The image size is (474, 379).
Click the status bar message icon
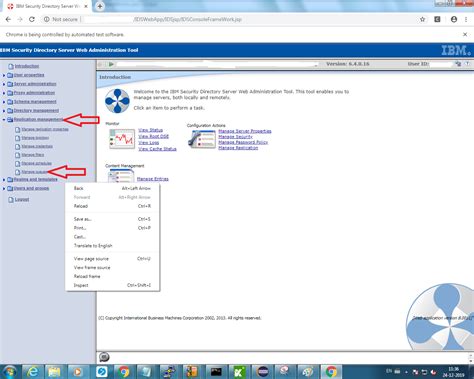[x=104, y=357]
